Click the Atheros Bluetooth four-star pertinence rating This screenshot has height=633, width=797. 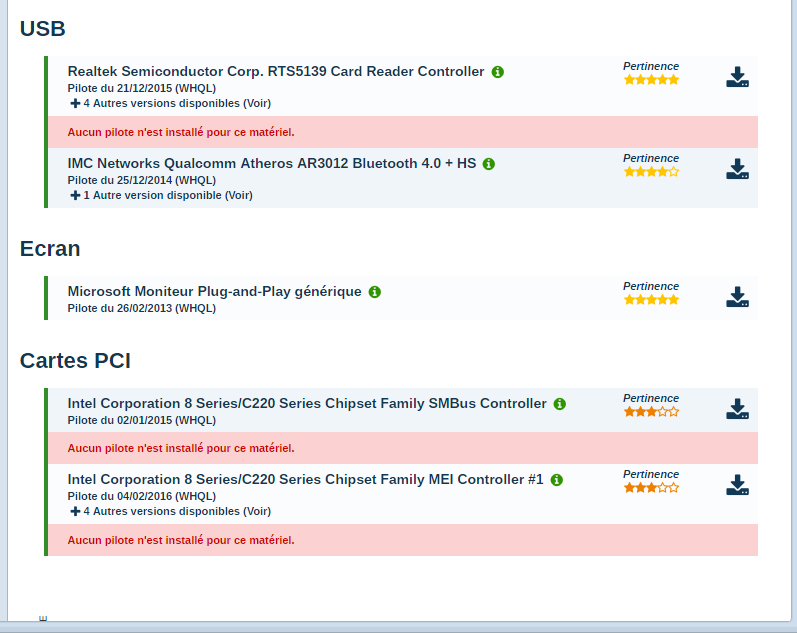651,172
